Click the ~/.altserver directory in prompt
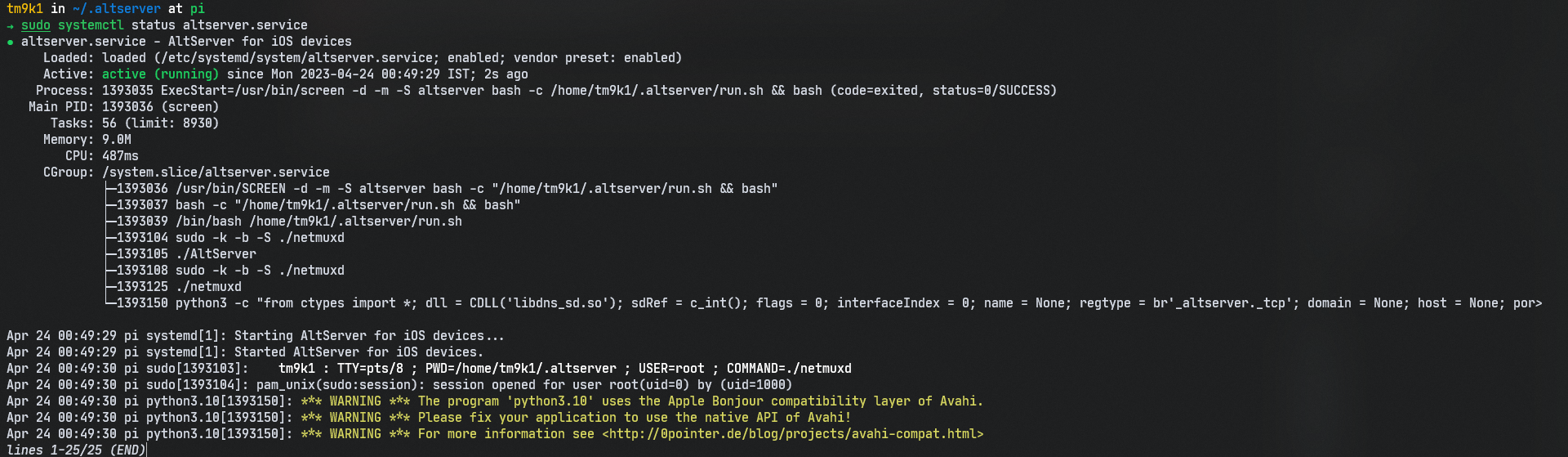The width and height of the screenshot is (1568, 457). pos(117,9)
